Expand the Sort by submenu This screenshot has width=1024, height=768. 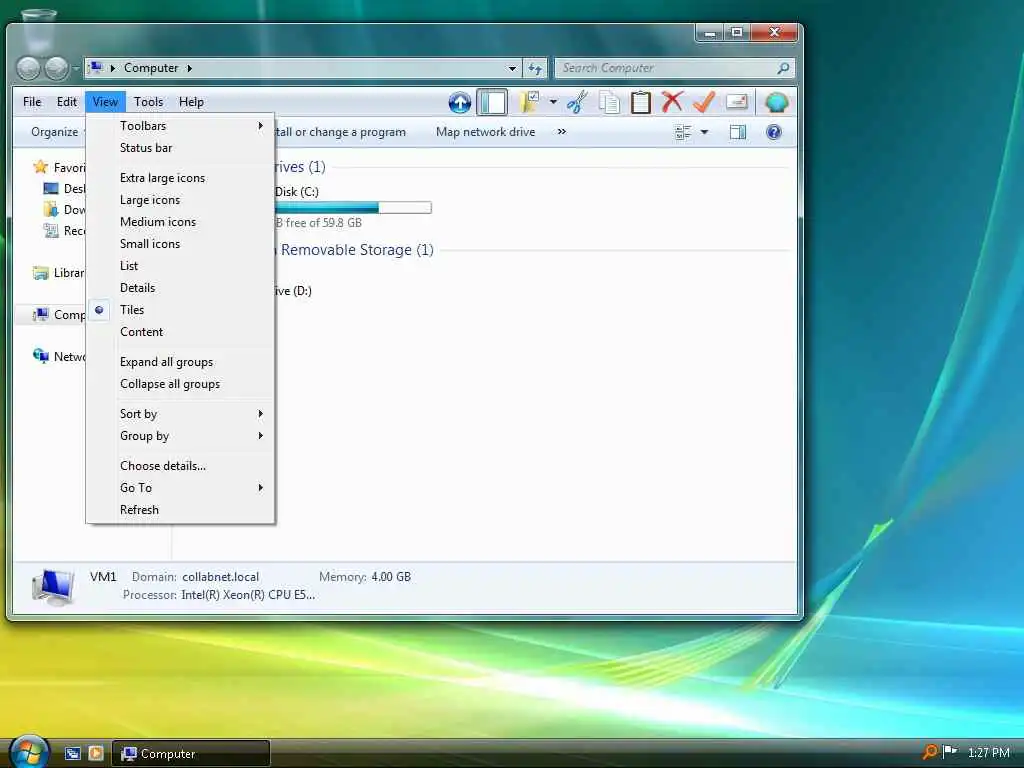click(180, 413)
